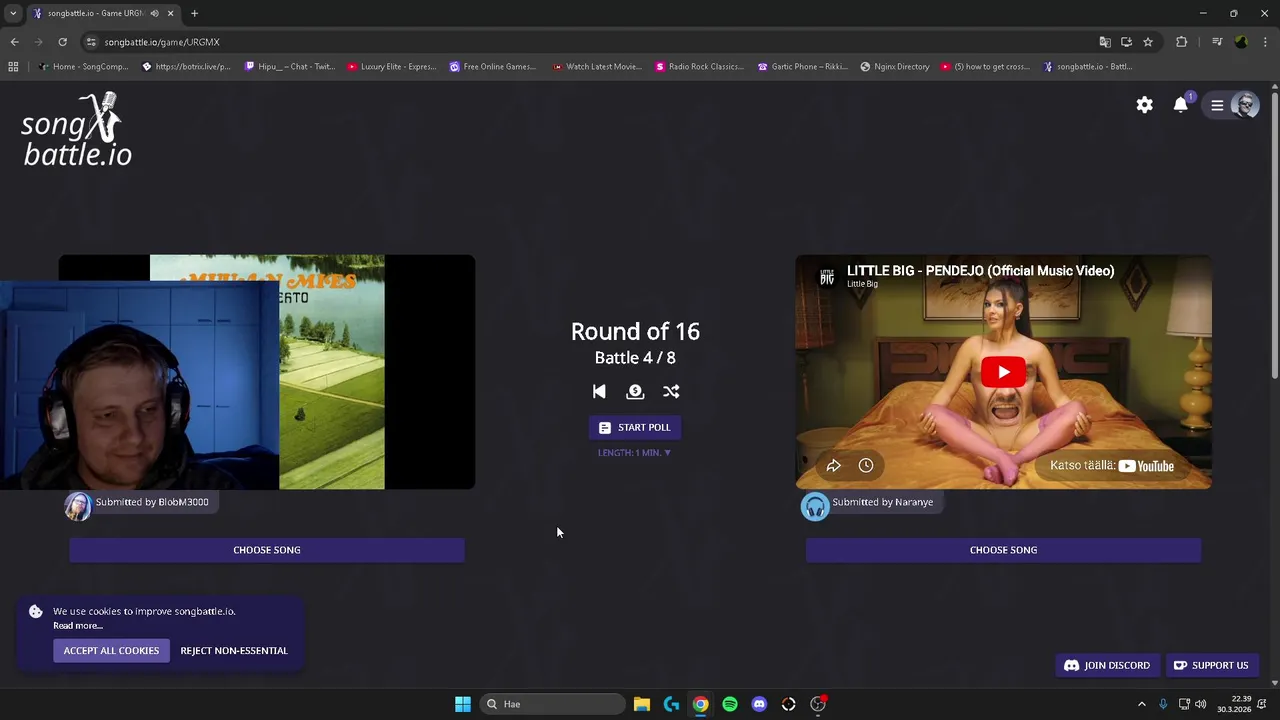The height and width of the screenshot is (720, 1280).
Task: Open File Explorer from the taskbar
Action: (x=642, y=704)
